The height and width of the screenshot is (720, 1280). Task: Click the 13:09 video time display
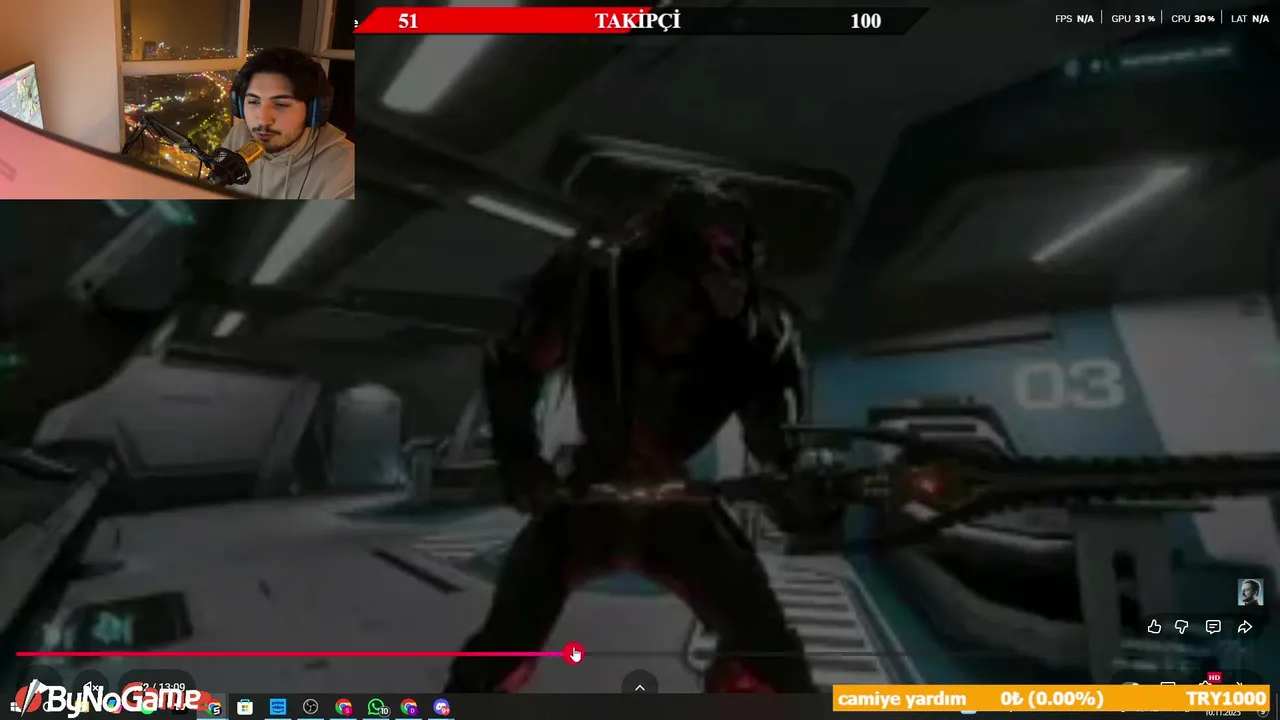pyautogui.click(x=162, y=688)
